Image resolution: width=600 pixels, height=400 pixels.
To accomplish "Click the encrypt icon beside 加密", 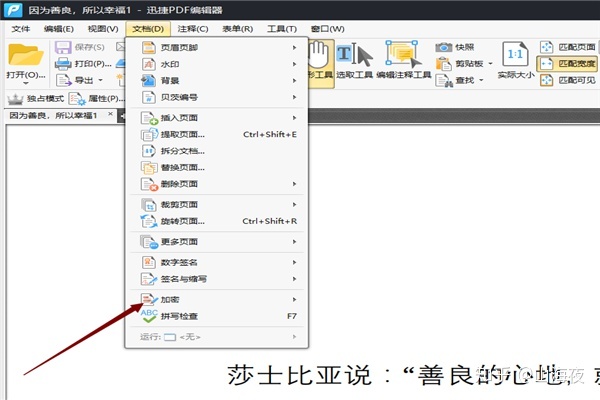I will tap(149, 299).
